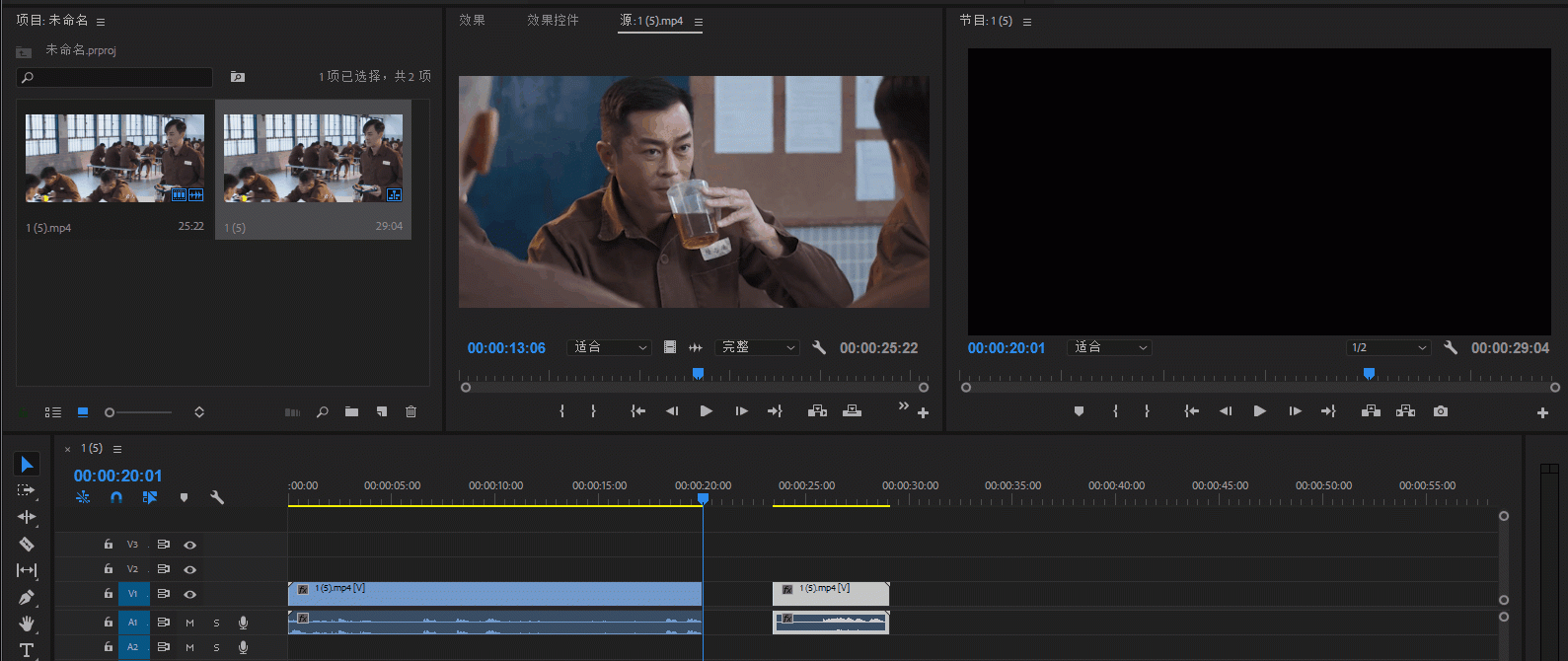Viewport: 1568px width, 661px height.
Task: Click the Insert button in source monitor
Action: (x=817, y=411)
